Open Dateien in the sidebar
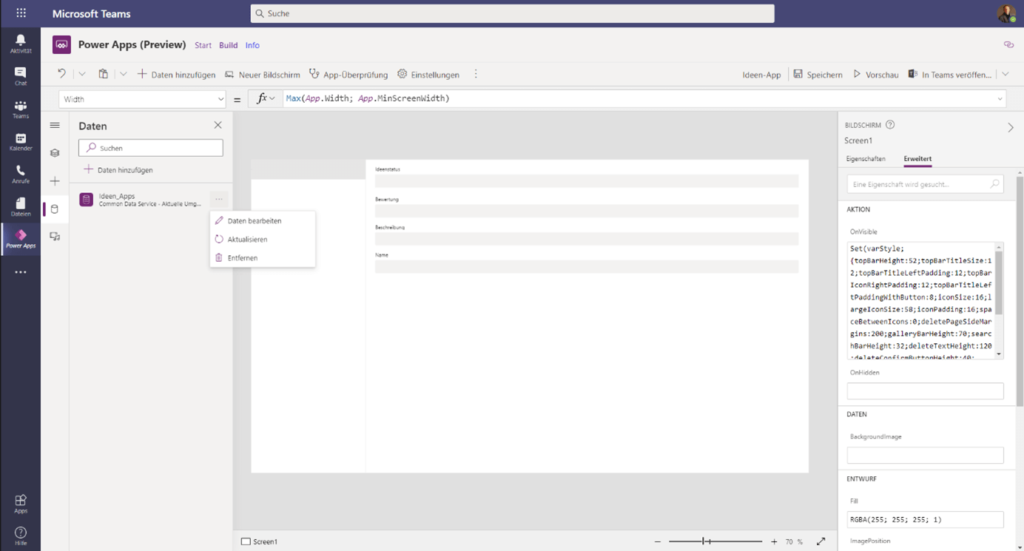Screen dimensions: 1024x551 (20, 206)
